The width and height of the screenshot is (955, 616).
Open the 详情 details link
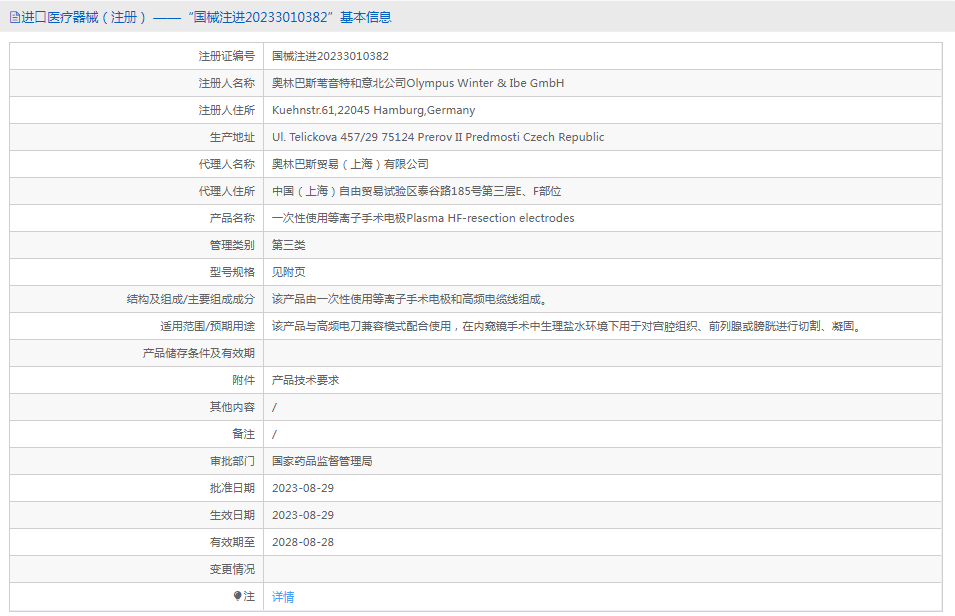click(x=283, y=597)
